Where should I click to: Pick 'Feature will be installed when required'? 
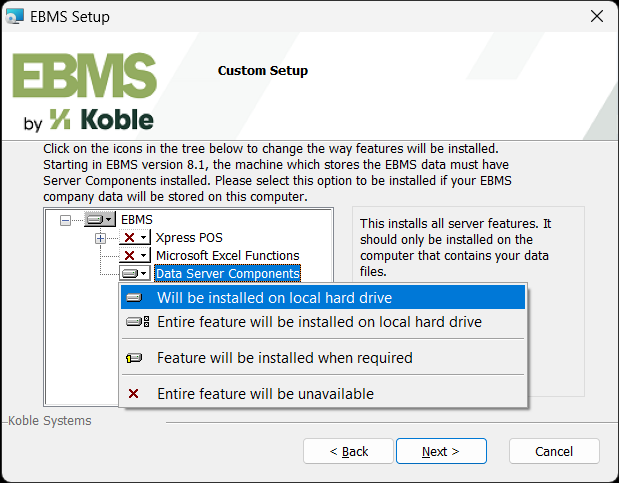pyautogui.click(x=284, y=358)
